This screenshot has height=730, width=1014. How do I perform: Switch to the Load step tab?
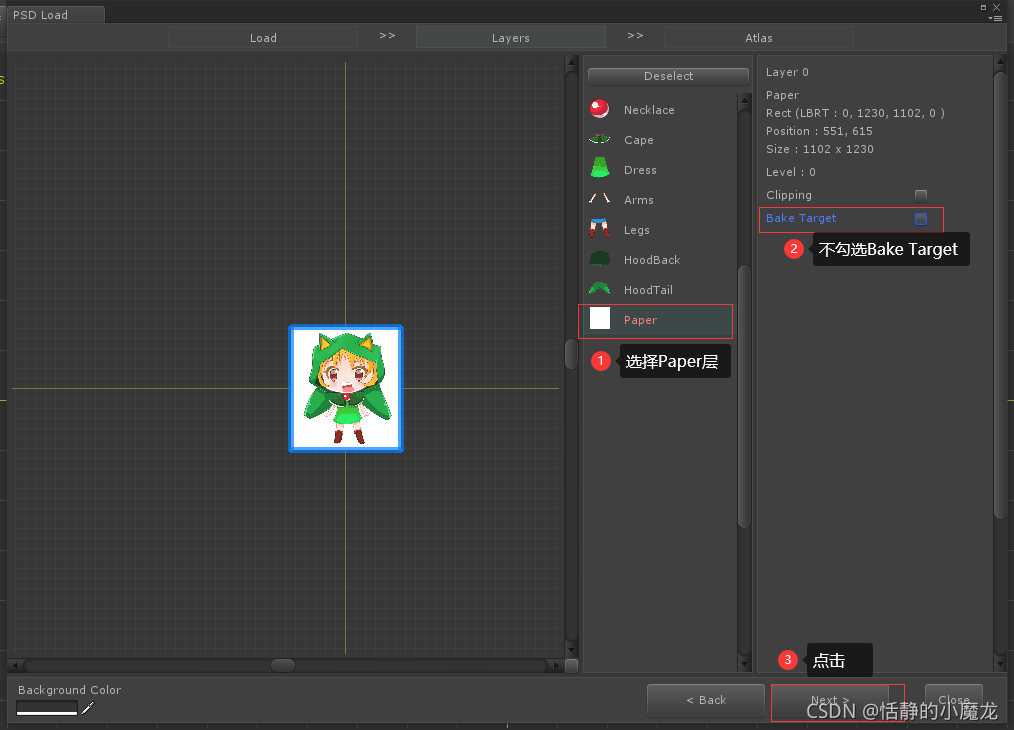tap(263, 38)
